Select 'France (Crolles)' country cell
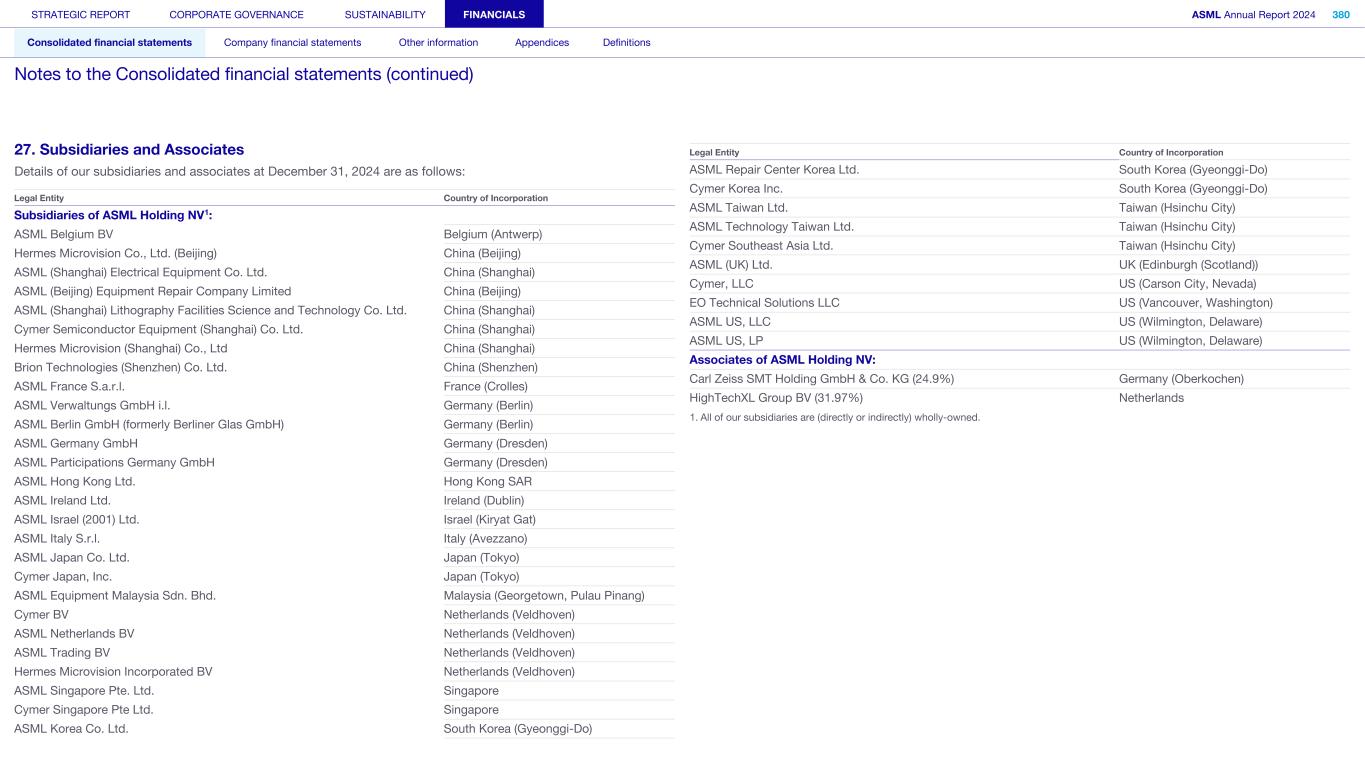This screenshot has width=1365, height=769. pyautogui.click(x=486, y=386)
